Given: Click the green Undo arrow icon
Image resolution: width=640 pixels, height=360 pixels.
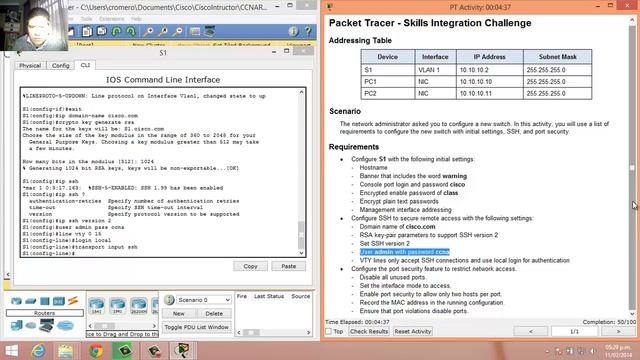Looking at the screenshot, I should coord(116,31).
